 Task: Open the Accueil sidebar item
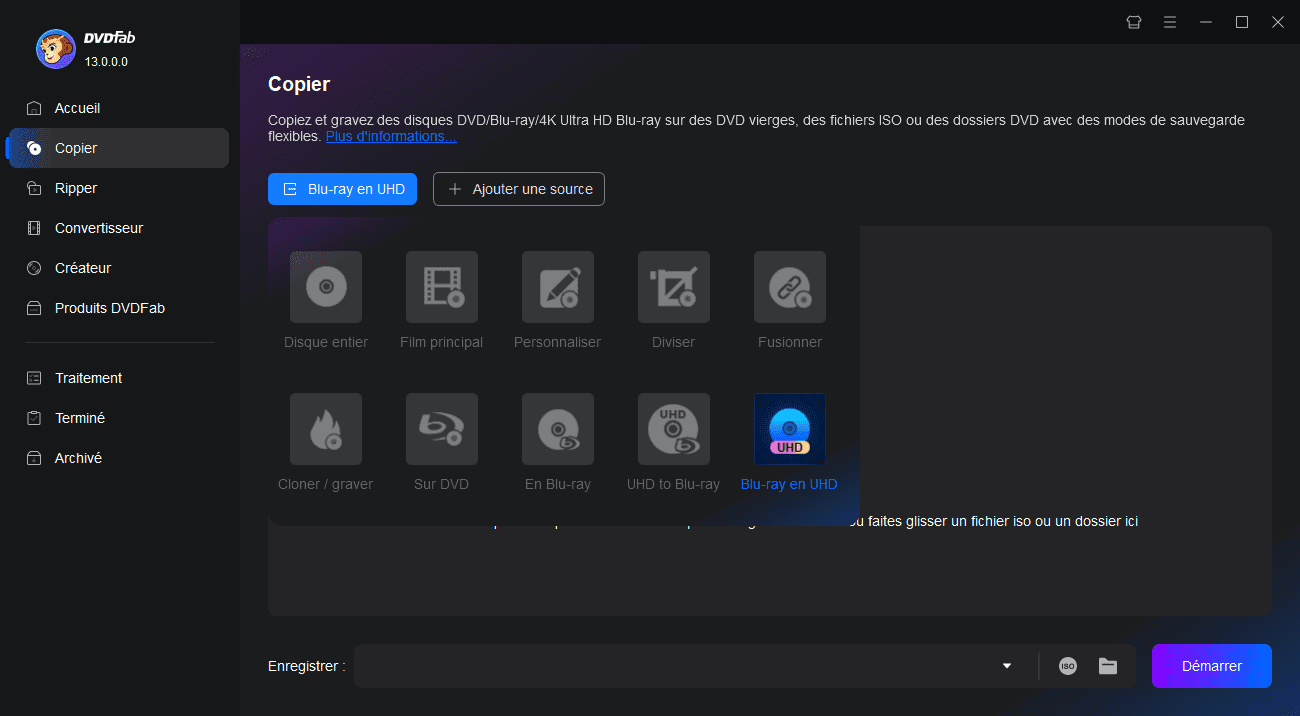pos(118,108)
